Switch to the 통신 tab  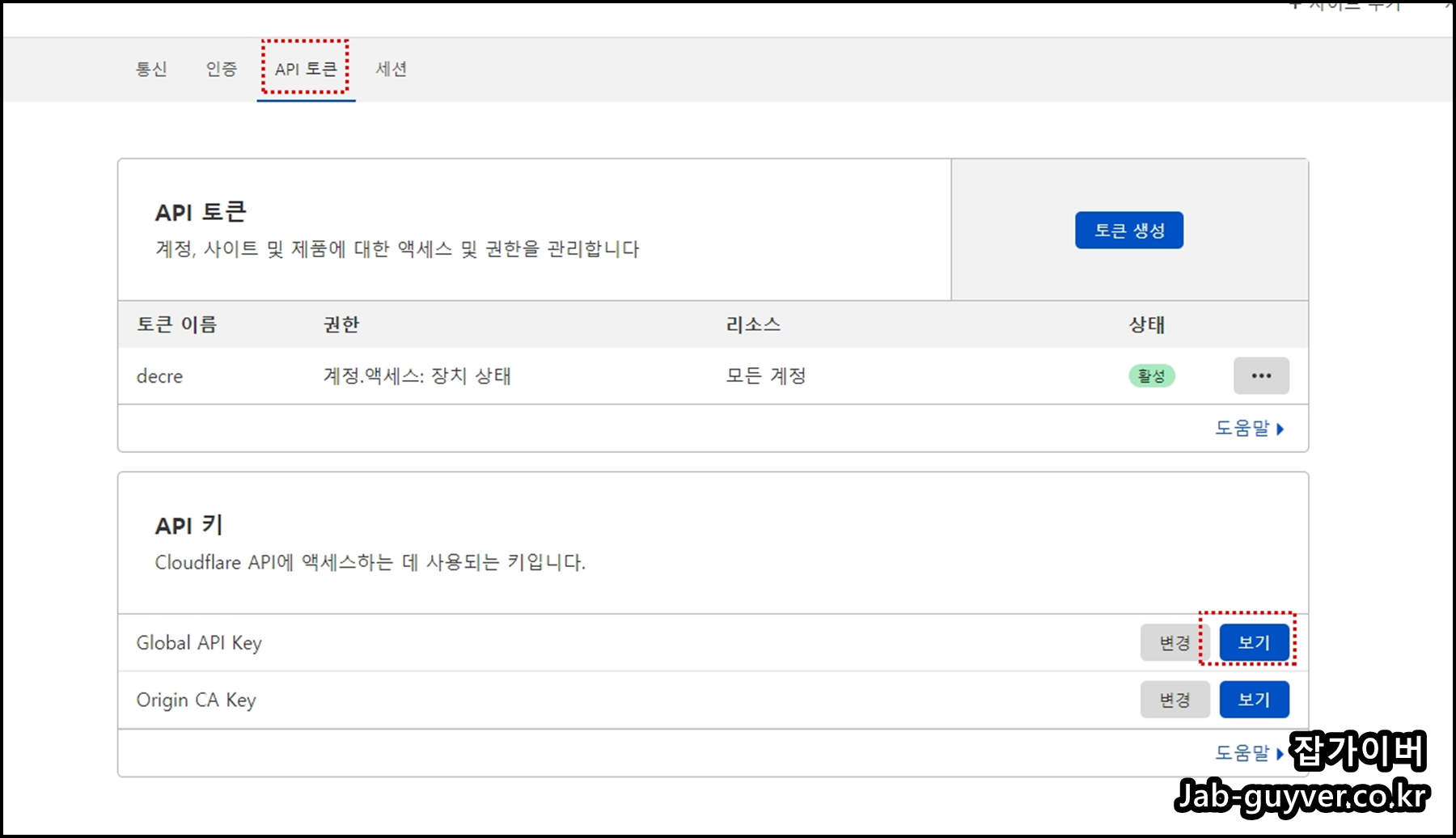point(152,69)
